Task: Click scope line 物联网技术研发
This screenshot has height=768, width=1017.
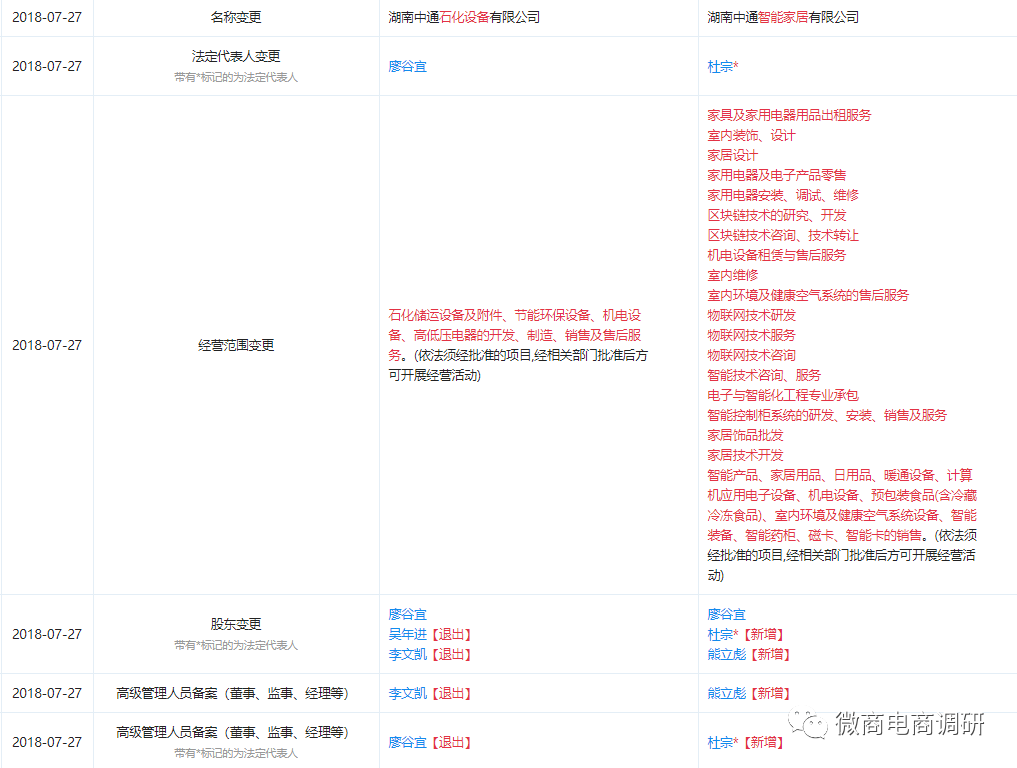Action: [x=751, y=315]
